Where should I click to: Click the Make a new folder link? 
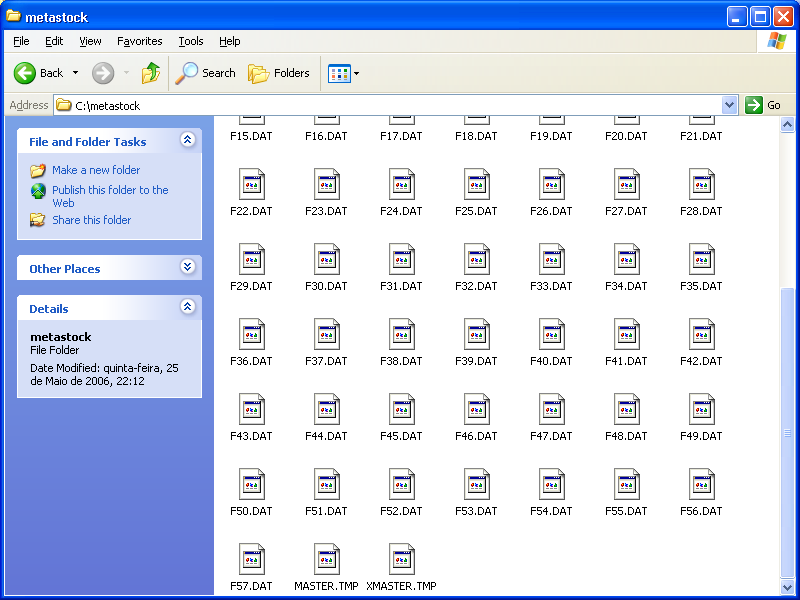tap(96, 170)
